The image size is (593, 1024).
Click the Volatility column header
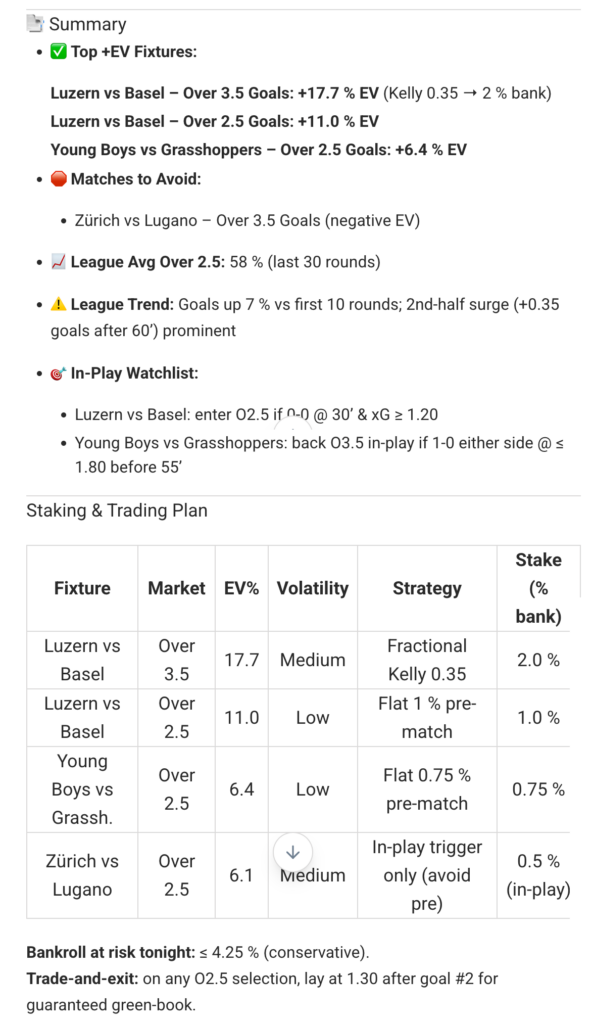[313, 588]
